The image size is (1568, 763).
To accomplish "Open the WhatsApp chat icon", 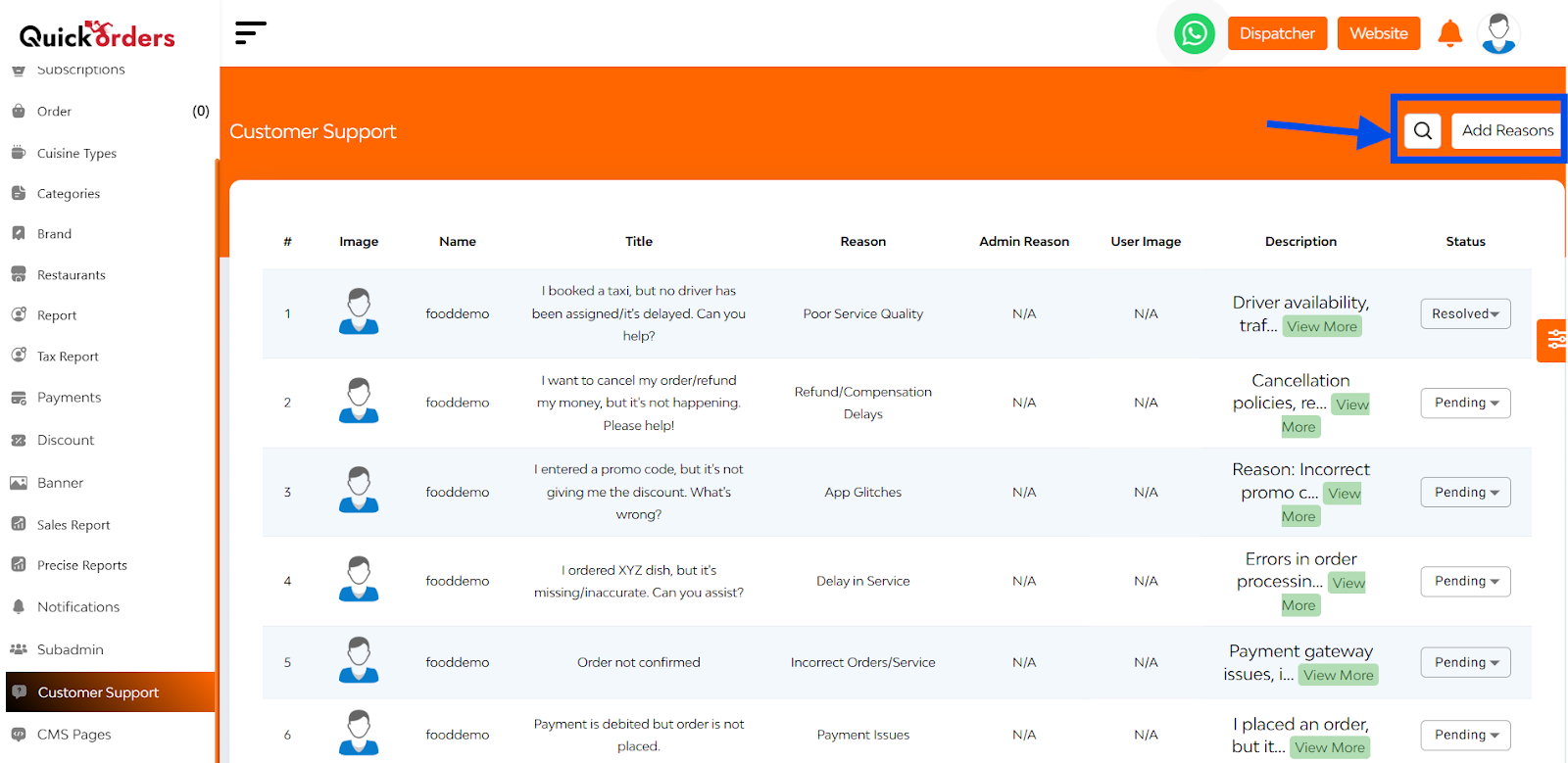I will click(x=1194, y=33).
